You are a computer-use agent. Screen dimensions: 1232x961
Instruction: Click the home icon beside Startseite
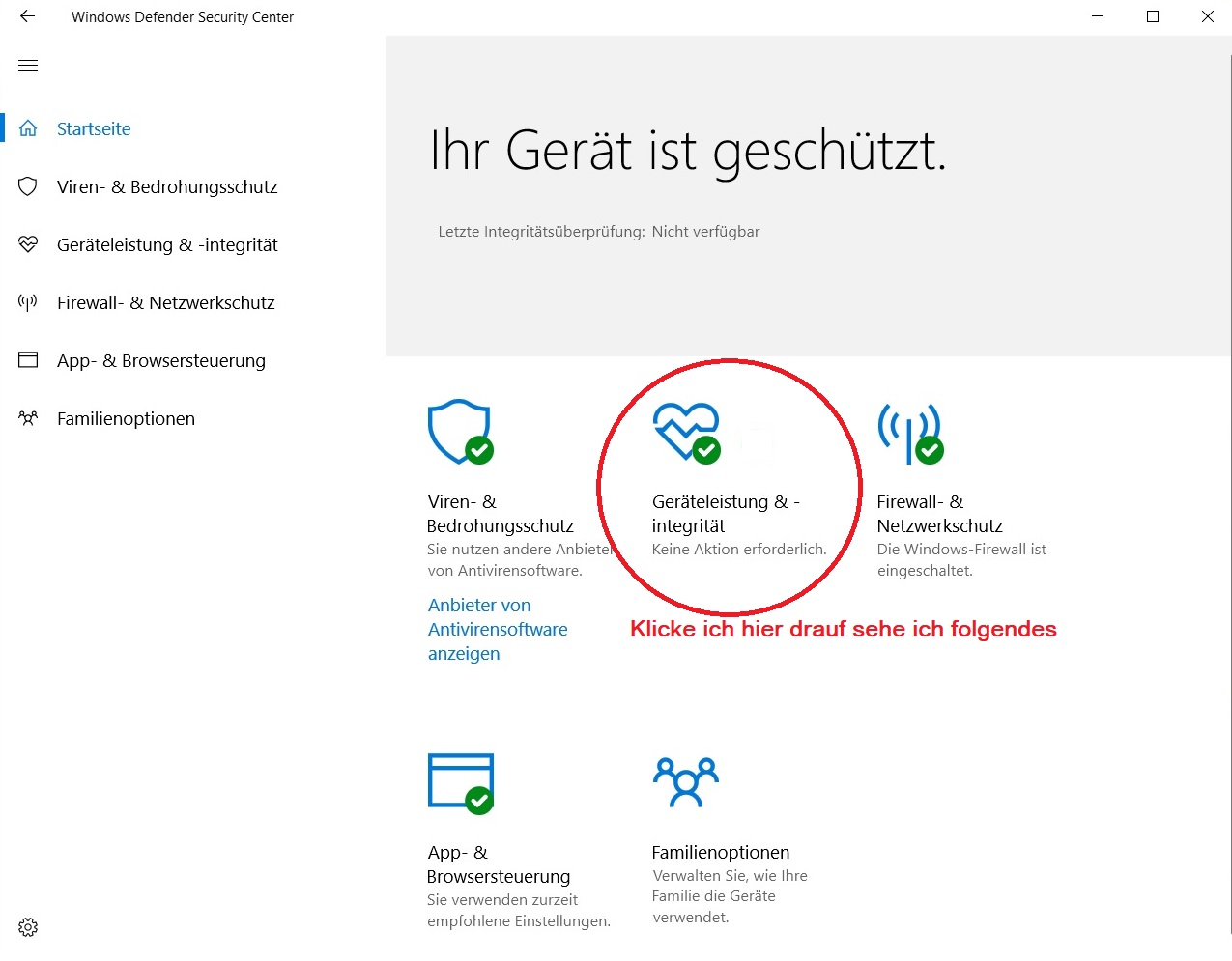tap(28, 128)
